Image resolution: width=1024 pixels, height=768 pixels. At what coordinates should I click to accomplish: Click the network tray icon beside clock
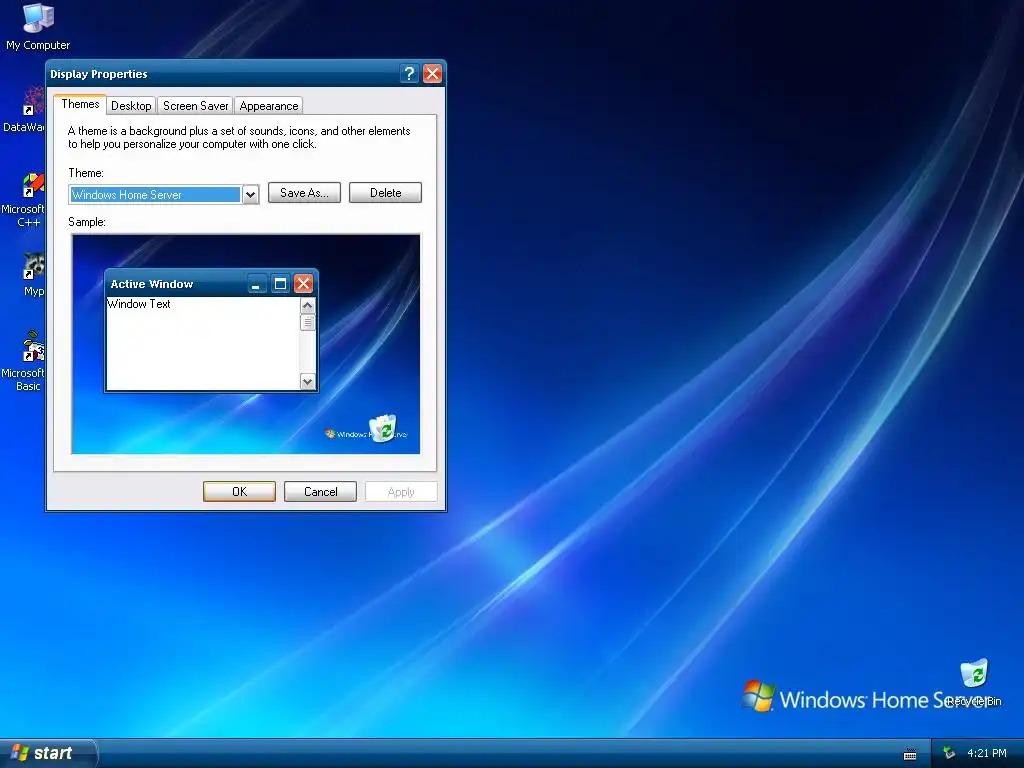tap(949, 754)
